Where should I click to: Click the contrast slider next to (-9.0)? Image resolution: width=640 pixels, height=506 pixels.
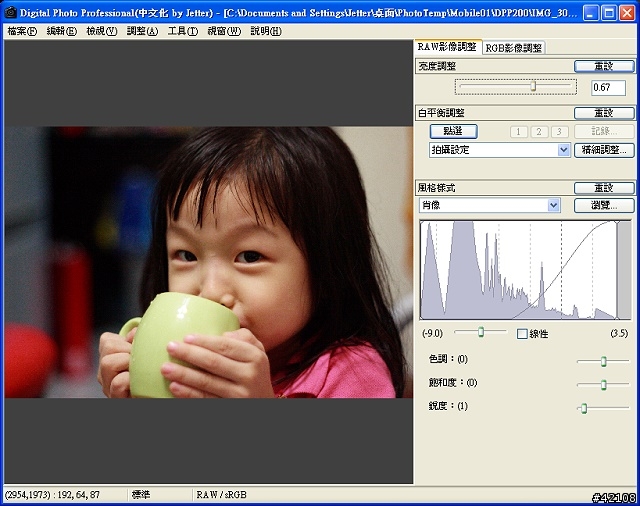click(481, 332)
